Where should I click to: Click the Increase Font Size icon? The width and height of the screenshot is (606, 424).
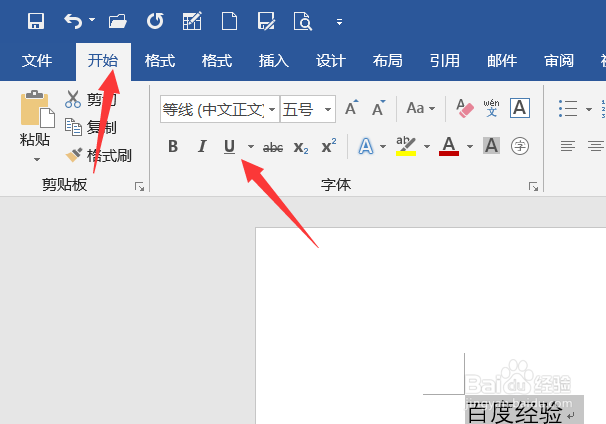pos(352,108)
